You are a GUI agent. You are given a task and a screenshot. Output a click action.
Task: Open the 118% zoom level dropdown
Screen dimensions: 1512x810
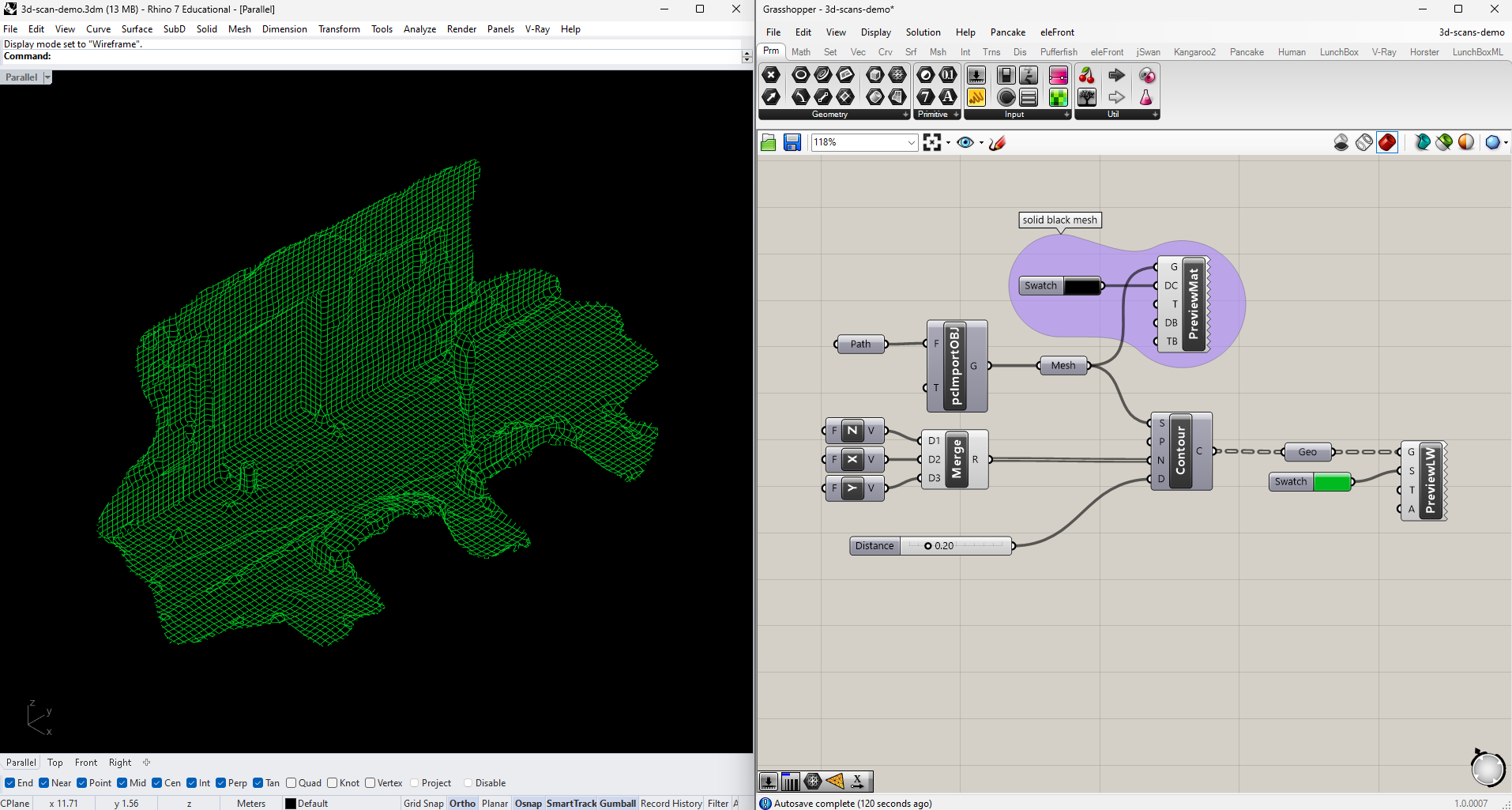911,142
